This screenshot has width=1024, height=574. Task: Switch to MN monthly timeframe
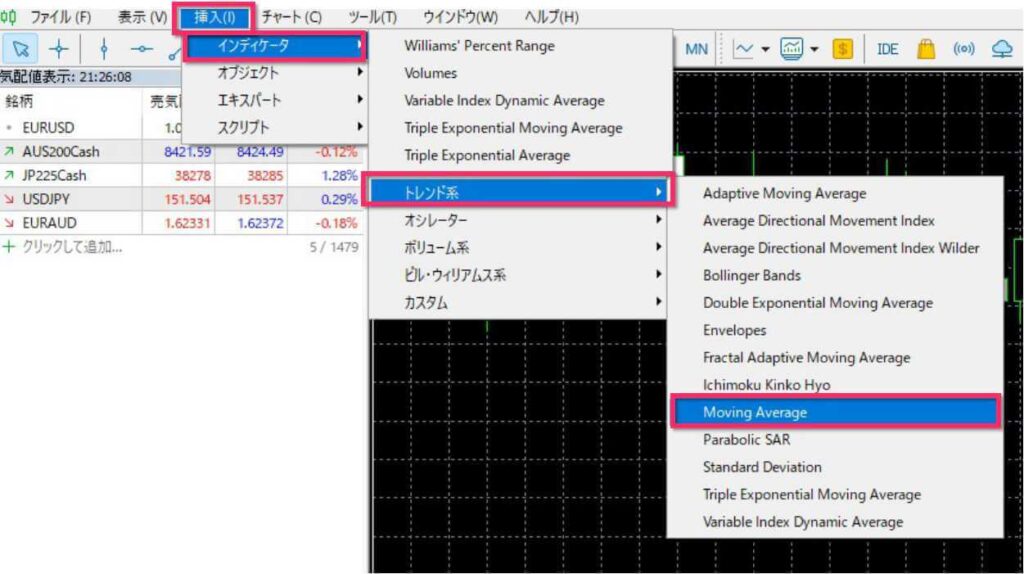tap(697, 49)
